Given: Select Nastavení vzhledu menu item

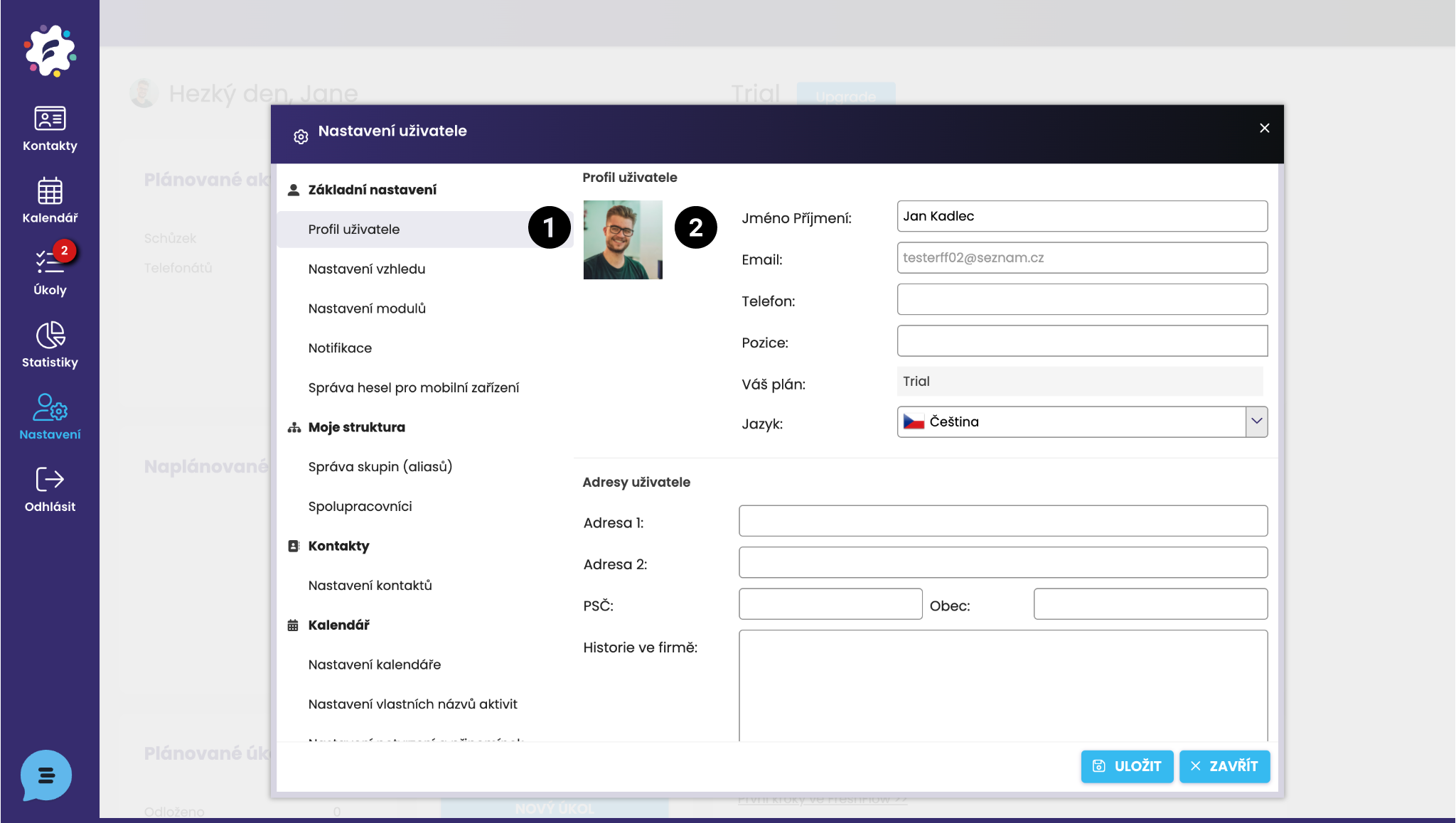Looking at the screenshot, I should click(x=367, y=269).
